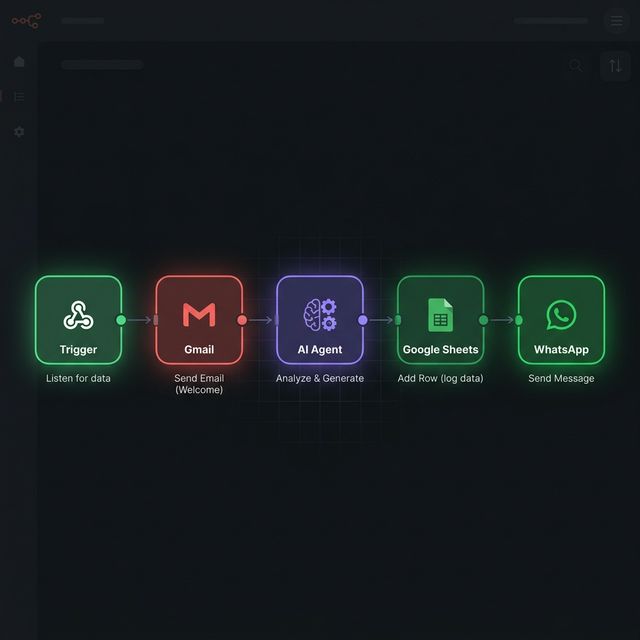Image resolution: width=640 pixels, height=640 pixels.
Task: Select the Trigger webhook node
Action: [x=78, y=320]
